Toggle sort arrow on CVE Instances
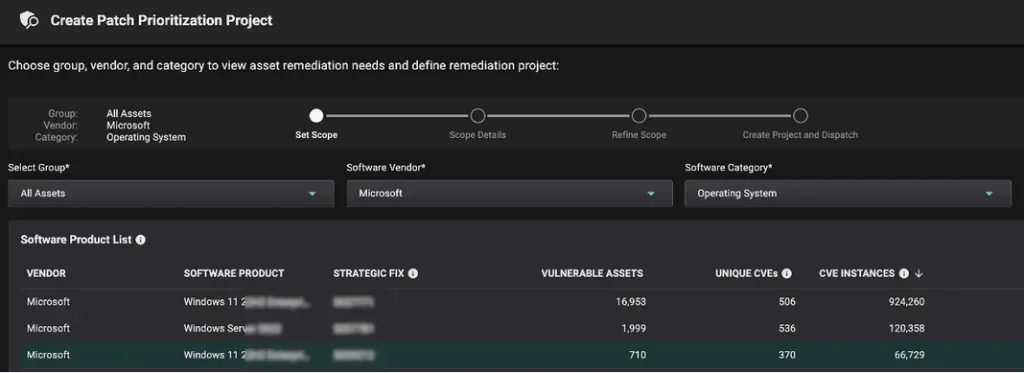Image resolution: width=1024 pixels, height=373 pixels. click(x=919, y=274)
